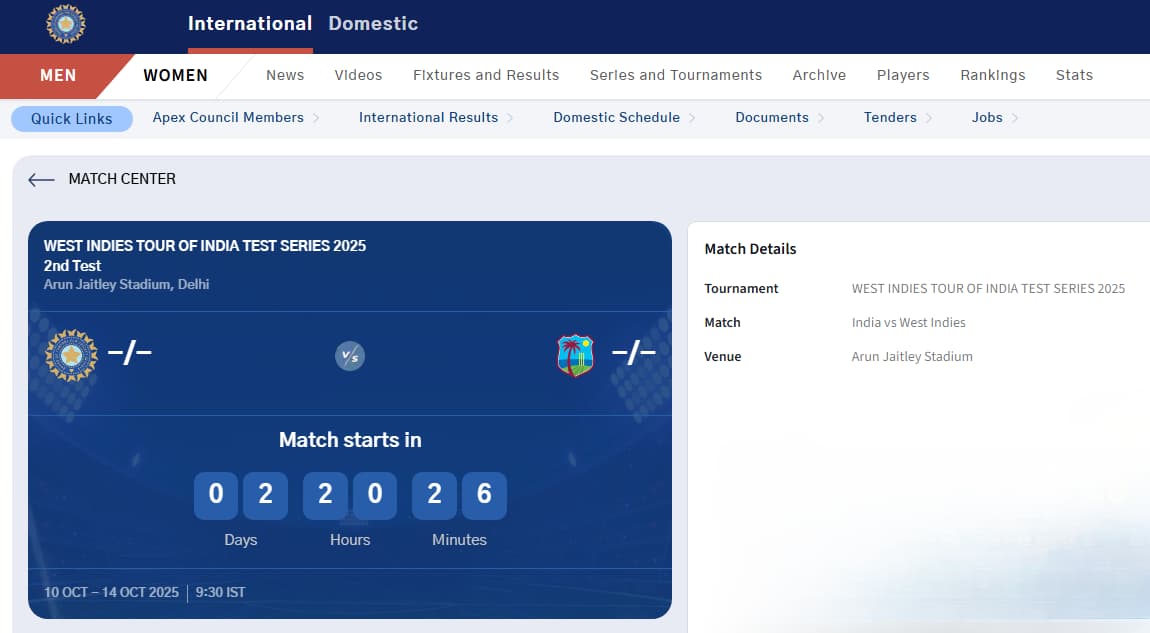Click the BCCI logo in the header
Screen dimensions: 1150x633
click(x=66, y=23)
